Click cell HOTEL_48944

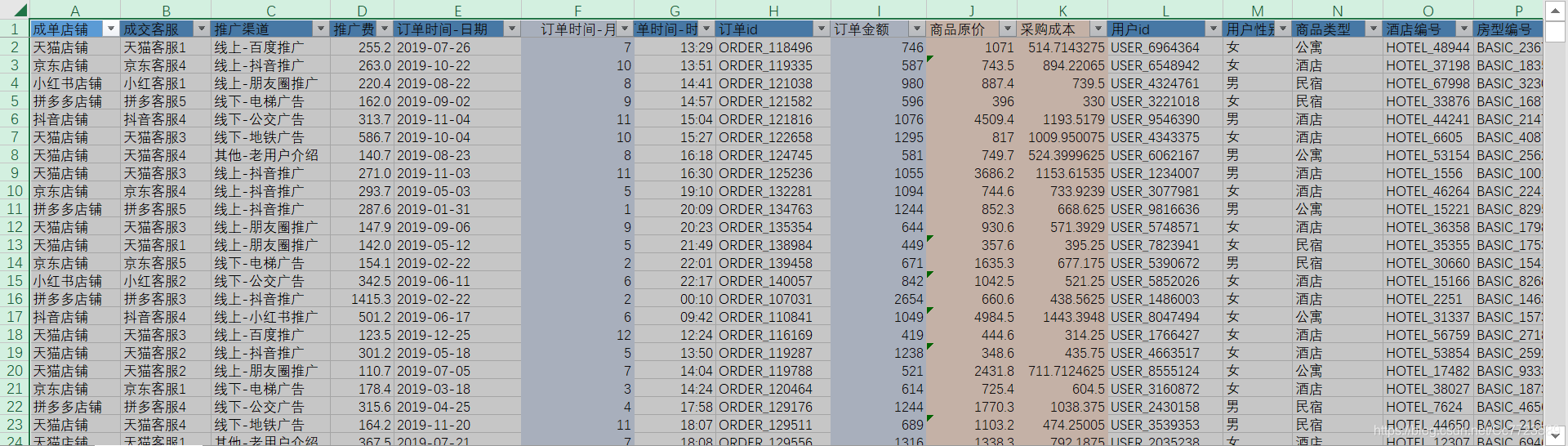click(x=1428, y=47)
